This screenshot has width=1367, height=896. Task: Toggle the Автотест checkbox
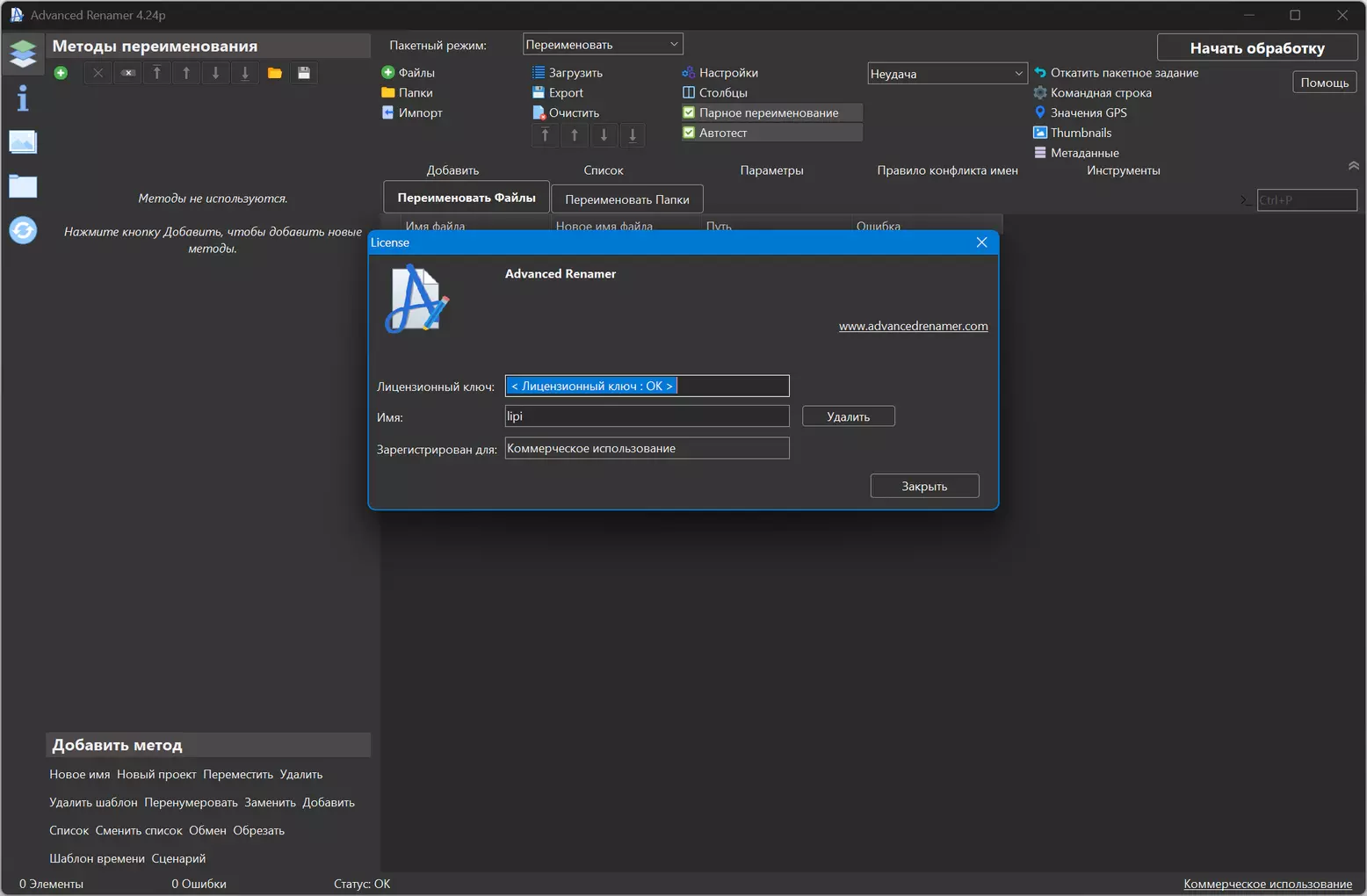click(771, 133)
